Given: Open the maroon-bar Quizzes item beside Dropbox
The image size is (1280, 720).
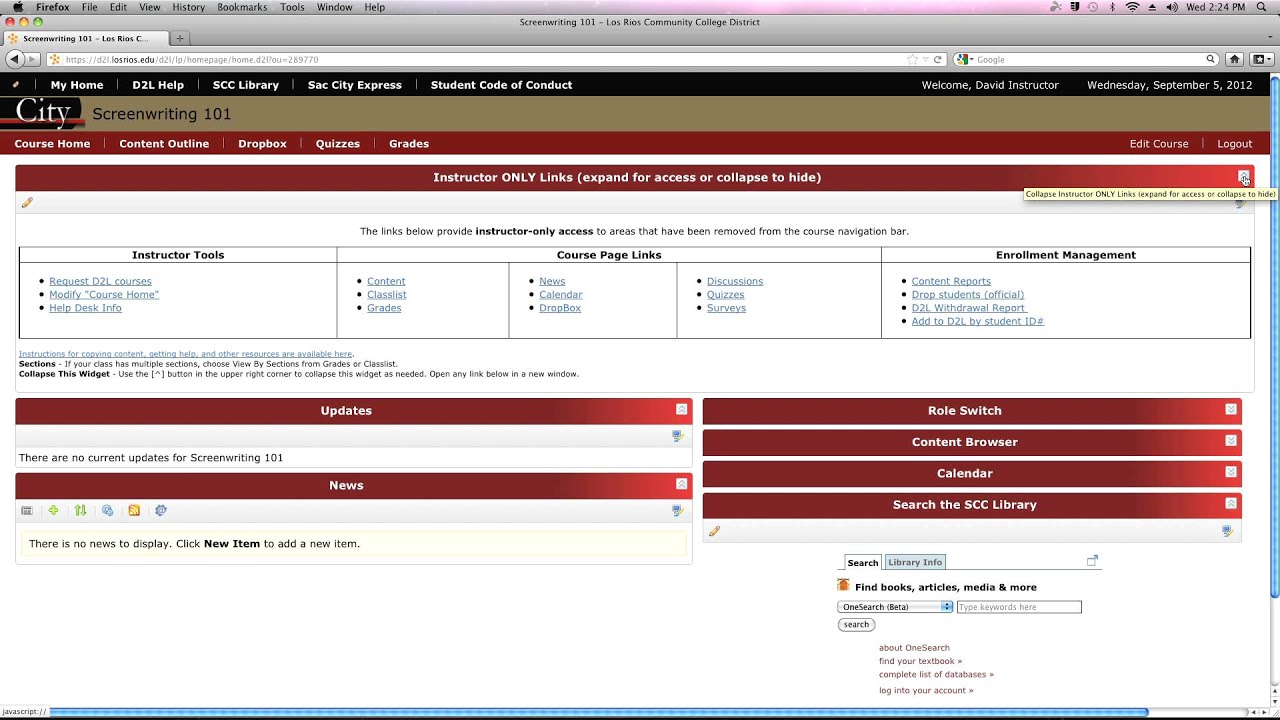Looking at the screenshot, I should coord(338,144).
